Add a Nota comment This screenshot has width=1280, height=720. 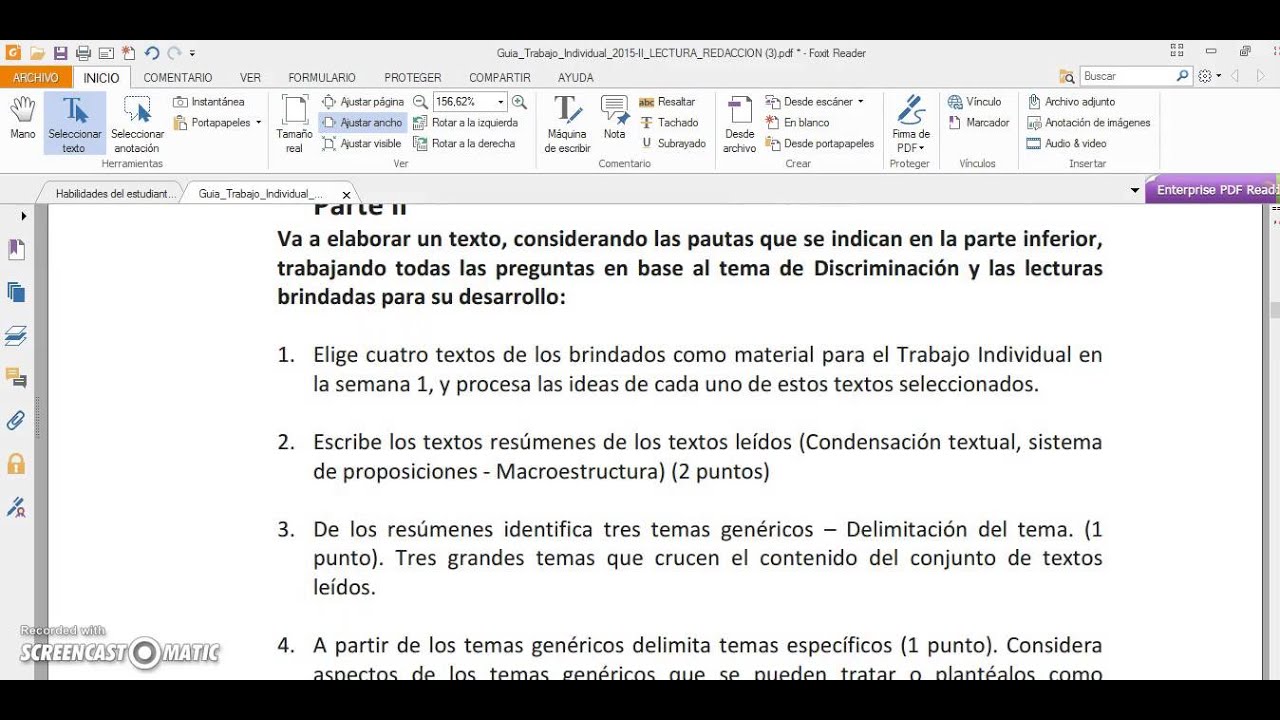click(614, 118)
